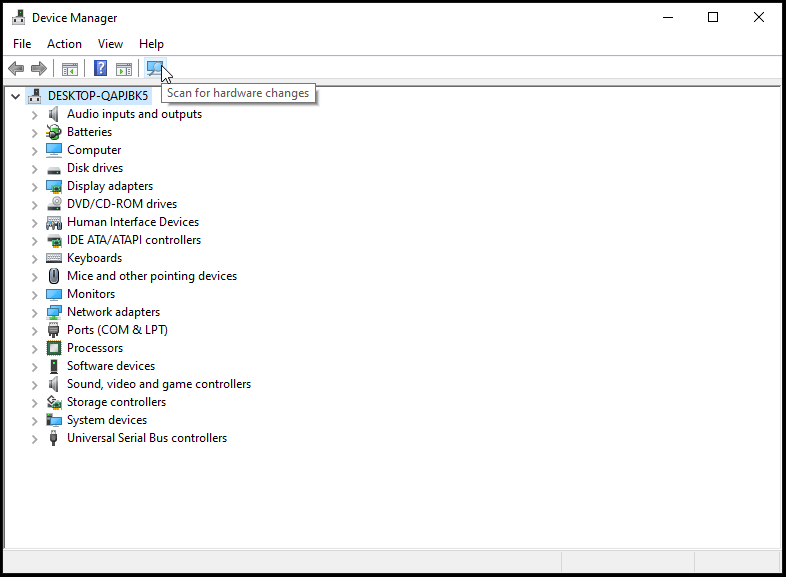Screen dimensions: 786x577
Task: Expand the System devices node
Action: coord(34,421)
